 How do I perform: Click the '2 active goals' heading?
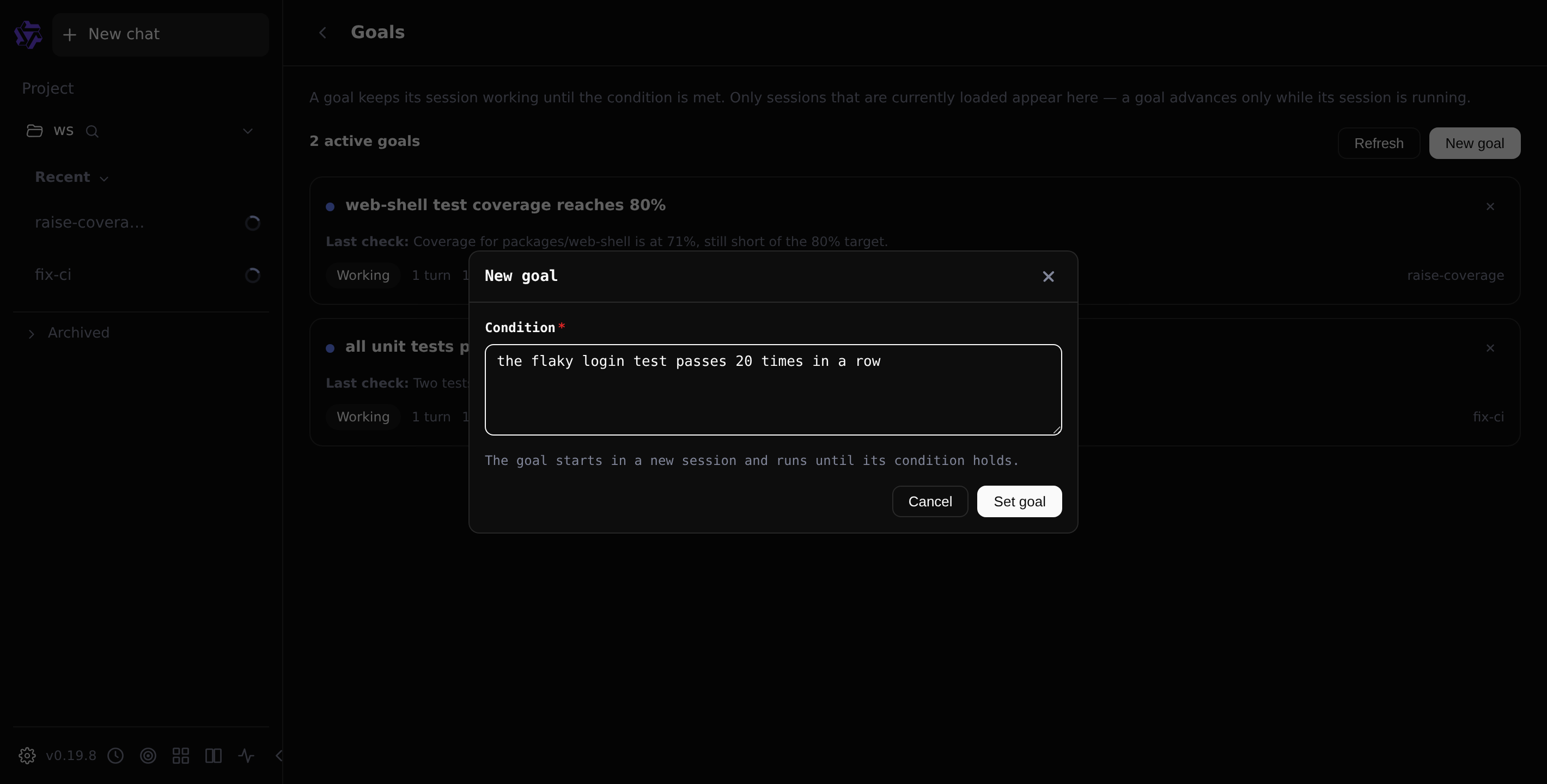[x=364, y=141]
